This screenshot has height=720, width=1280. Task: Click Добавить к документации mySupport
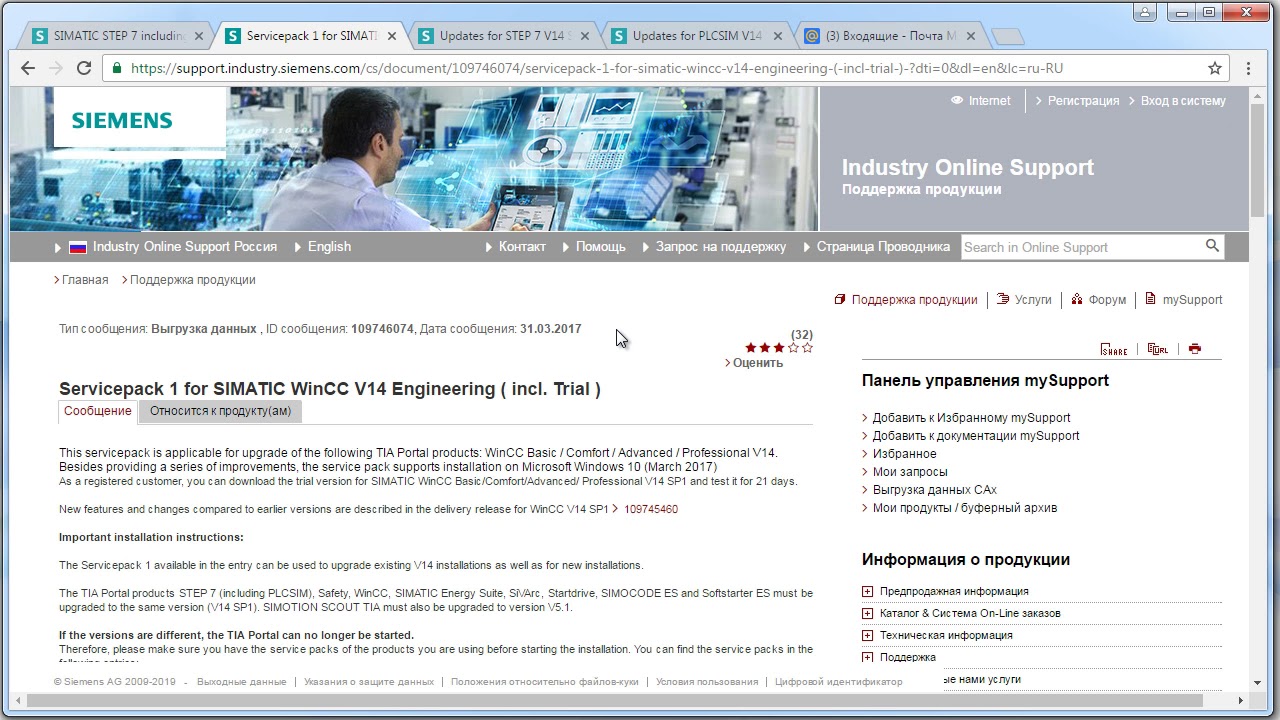coord(976,436)
